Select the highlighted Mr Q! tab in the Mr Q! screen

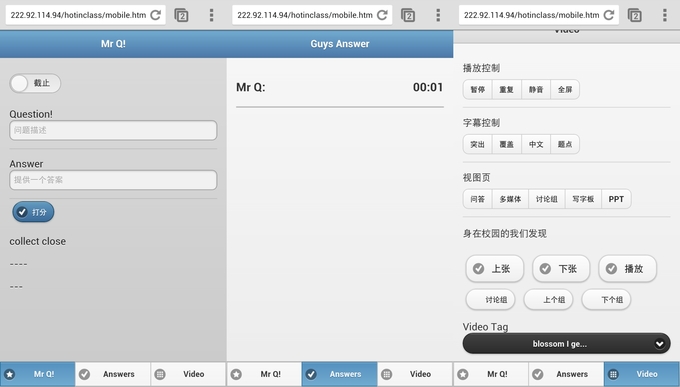pos(38,374)
